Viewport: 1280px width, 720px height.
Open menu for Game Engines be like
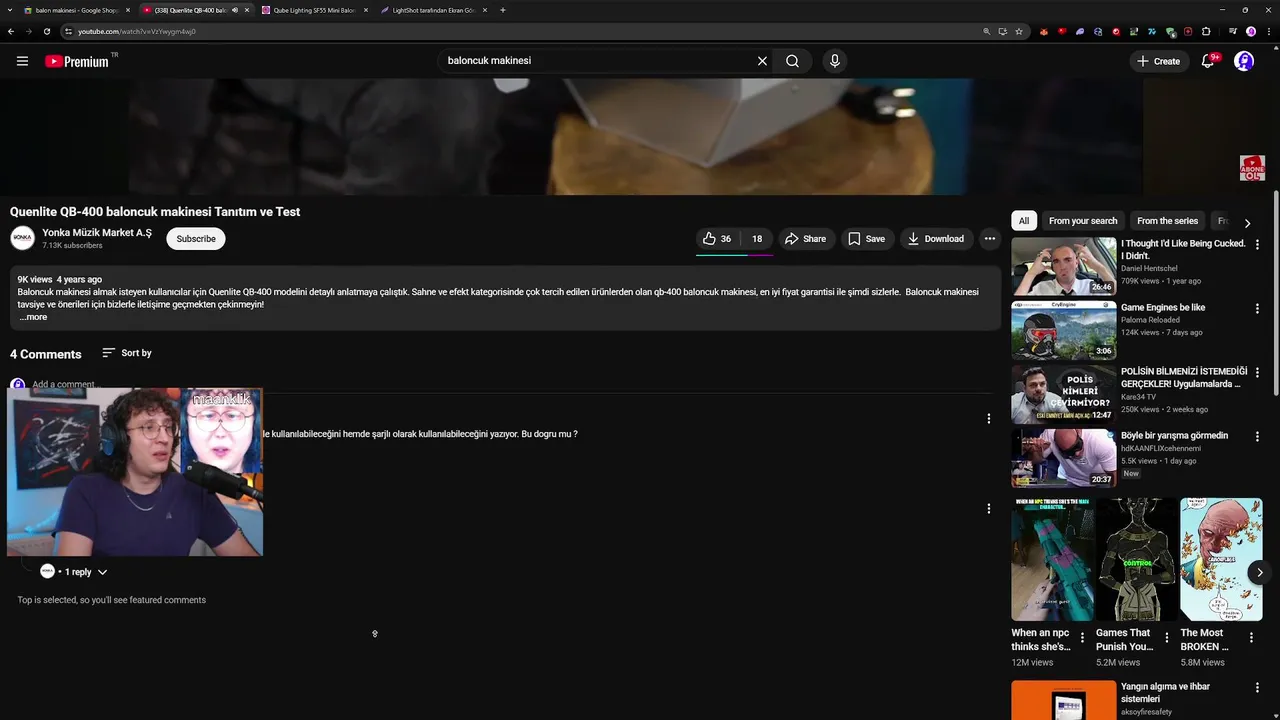point(1257,309)
